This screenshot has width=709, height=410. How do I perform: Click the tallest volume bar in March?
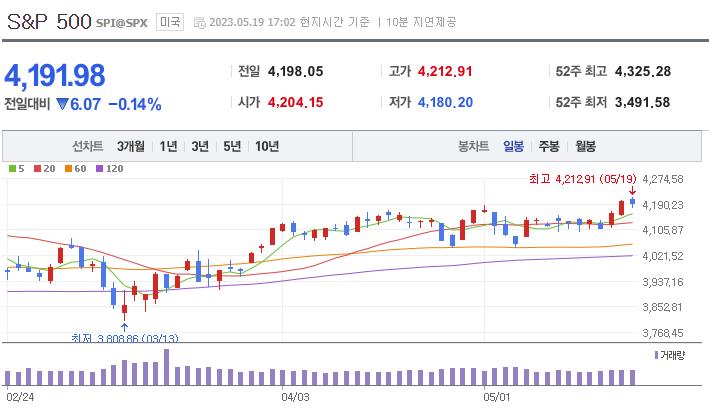(x=166, y=367)
